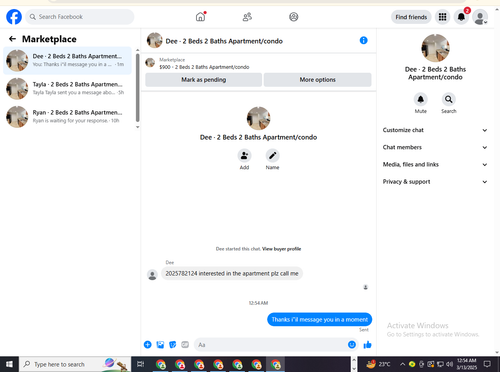This screenshot has width=500, height=372.
Task: Open the Groups icon in top navigation
Action: tap(294, 17)
